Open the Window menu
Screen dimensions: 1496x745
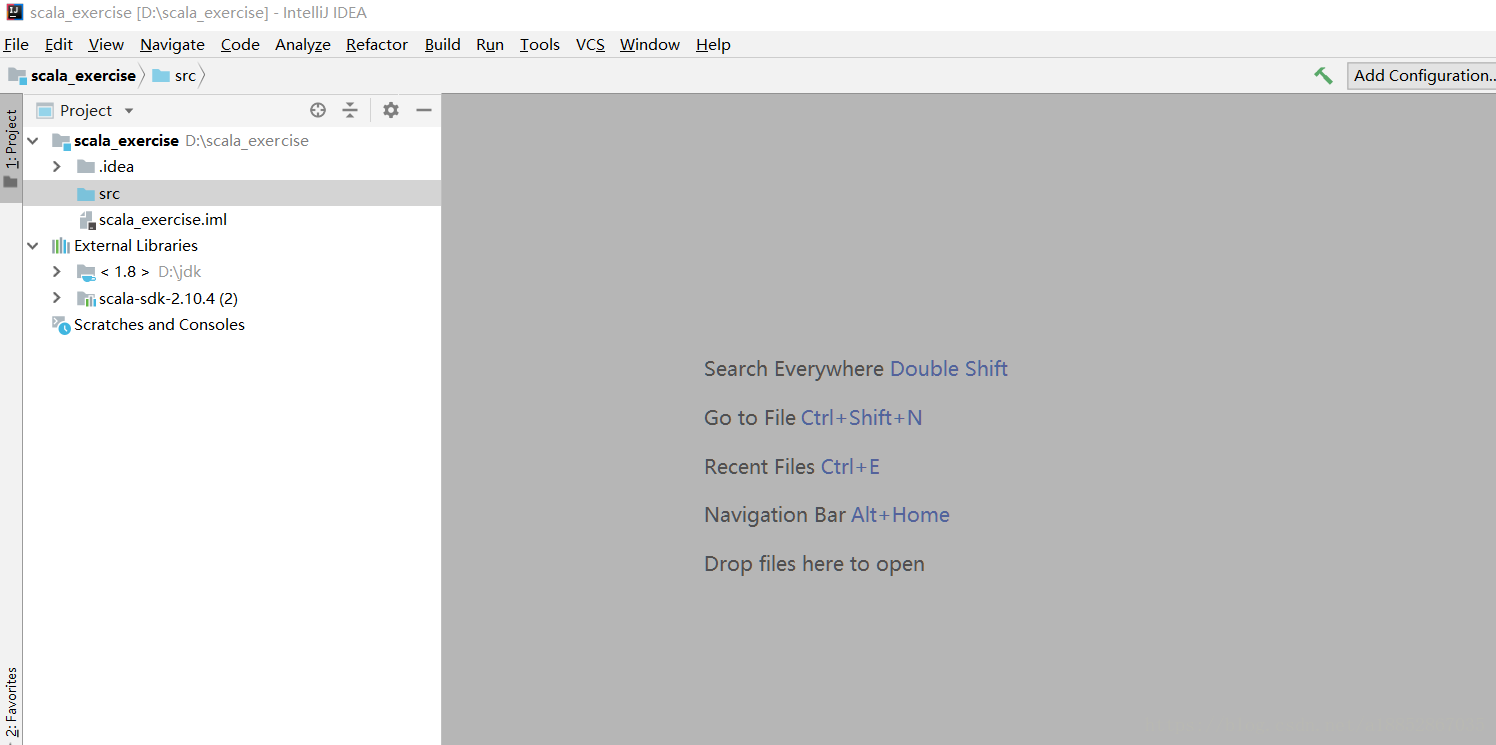tap(650, 44)
